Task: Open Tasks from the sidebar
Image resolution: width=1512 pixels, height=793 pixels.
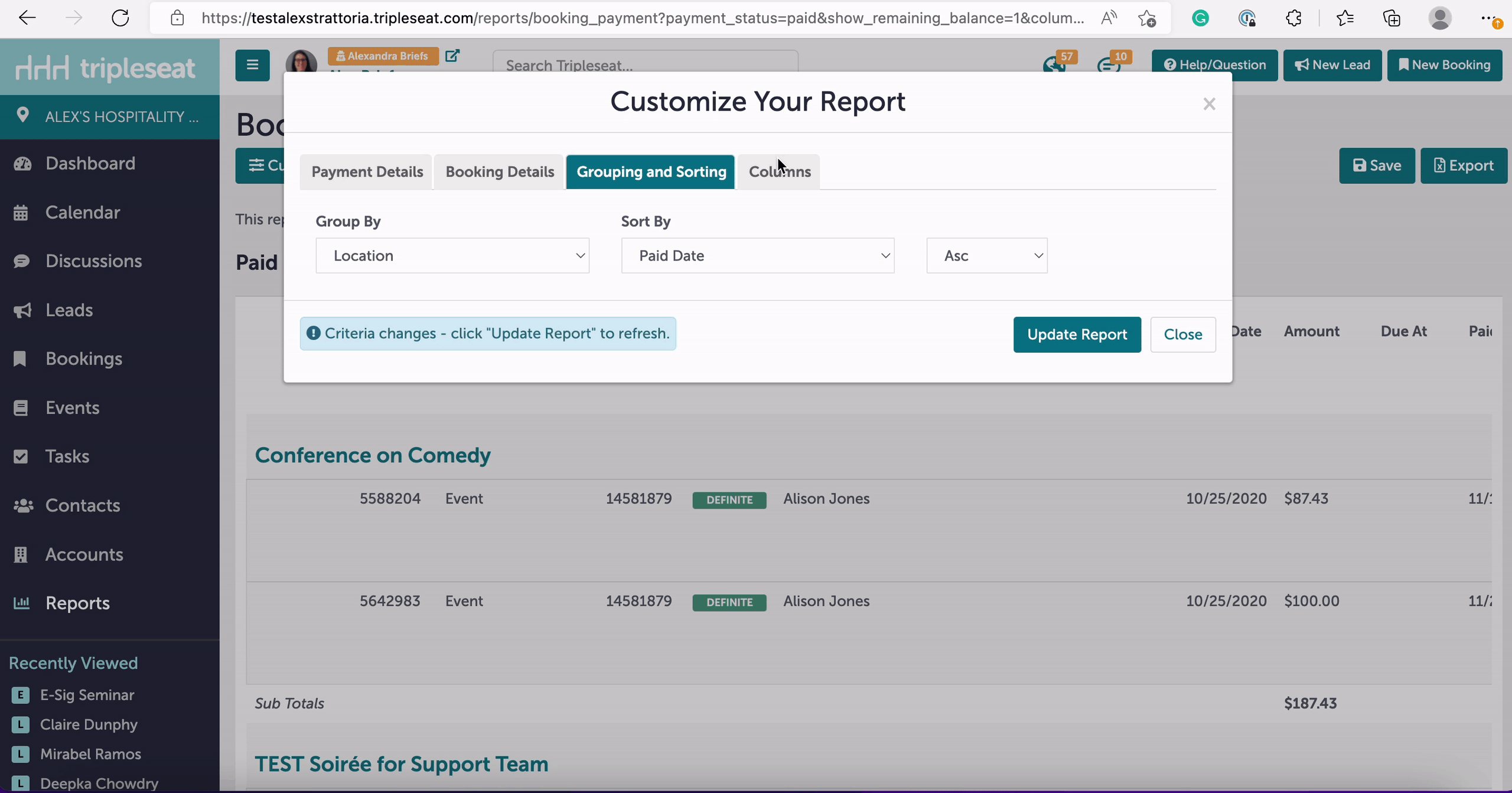Action: pos(67,456)
